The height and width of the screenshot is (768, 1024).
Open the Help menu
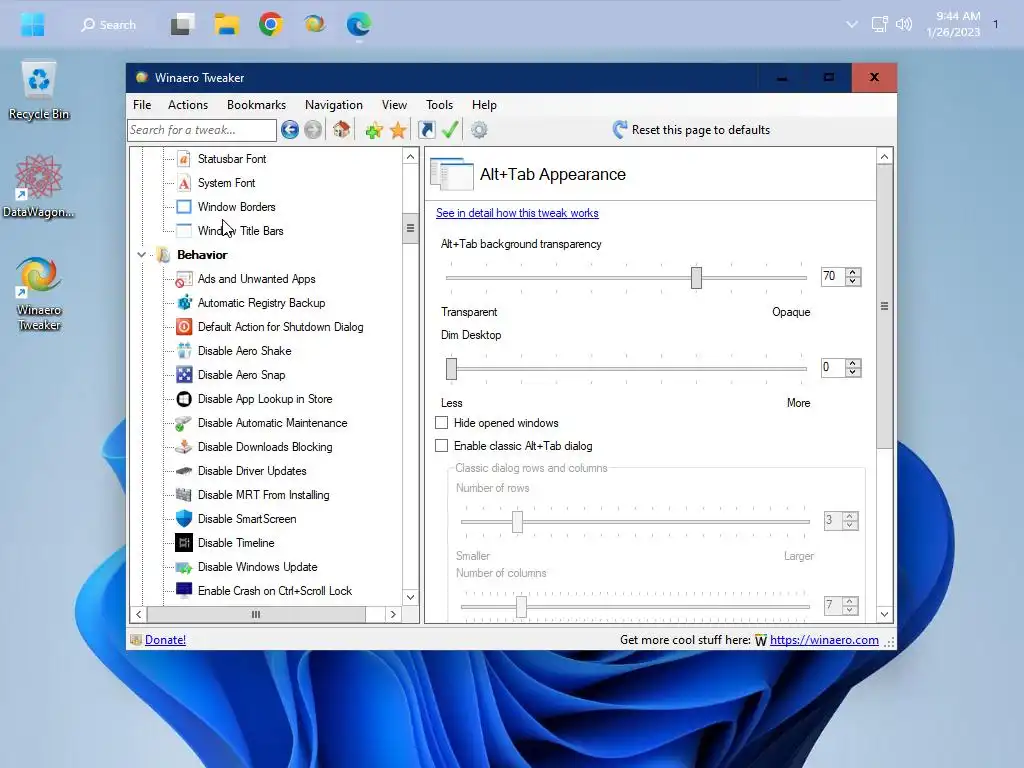(x=485, y=104)
